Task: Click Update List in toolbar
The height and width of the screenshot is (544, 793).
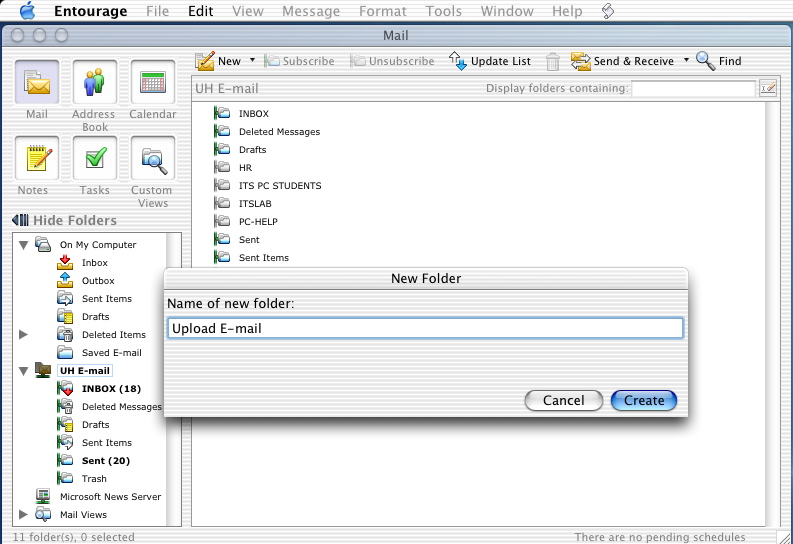Action: coord(490,61)
